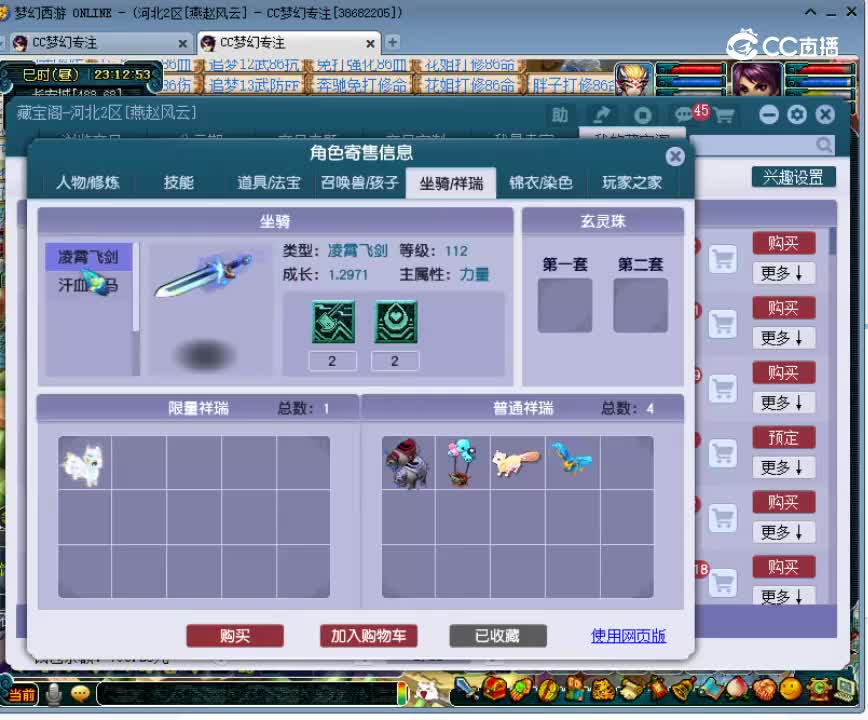Click the 当前 channel button at bottom left

point(22,695)
